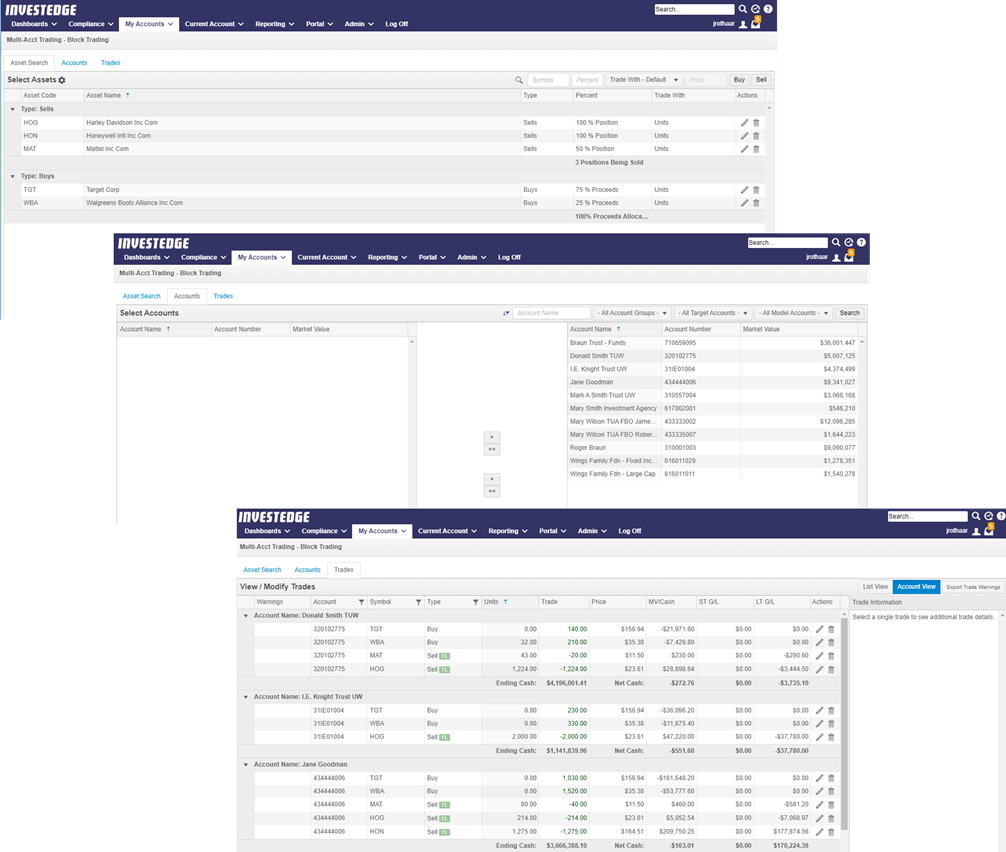The height and width of the screenshot is (852, 1006).
Task: Collapse the Type: Sells group
Action: point(12,110)
